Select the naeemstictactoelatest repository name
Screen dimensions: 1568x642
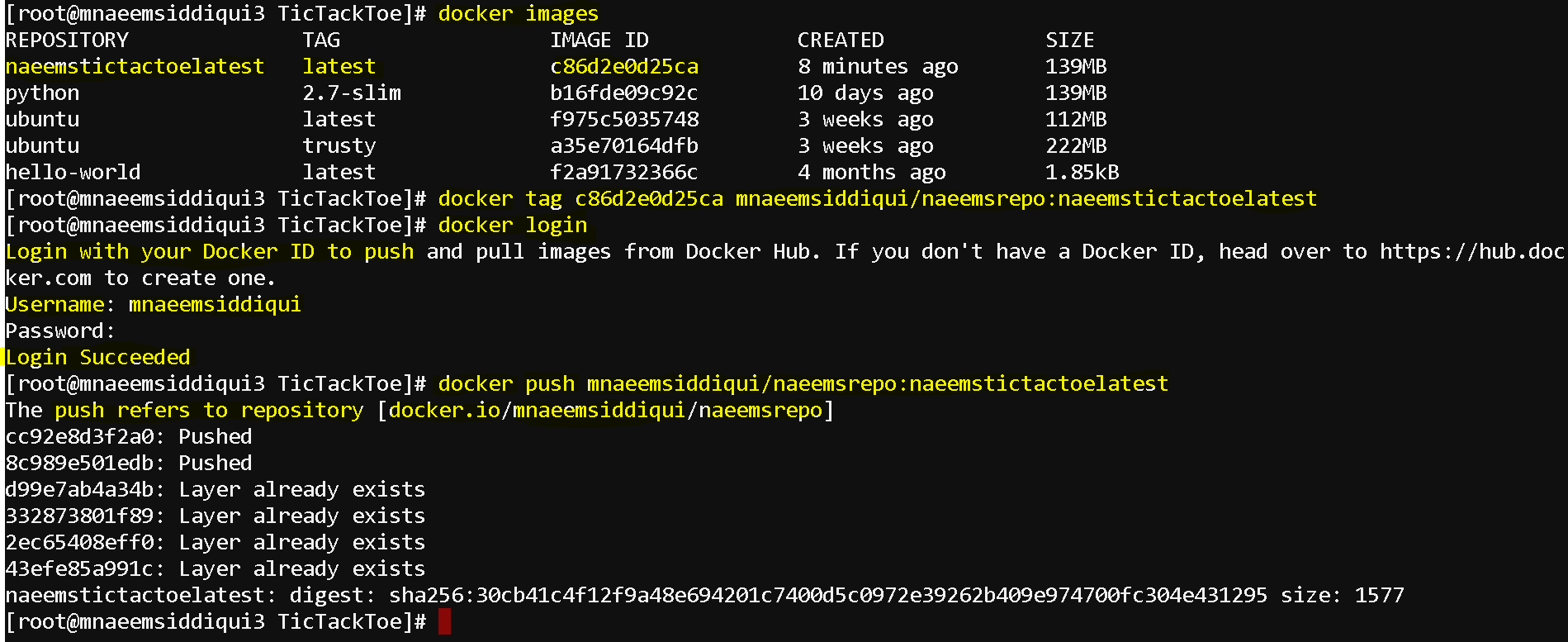point(135,66)
